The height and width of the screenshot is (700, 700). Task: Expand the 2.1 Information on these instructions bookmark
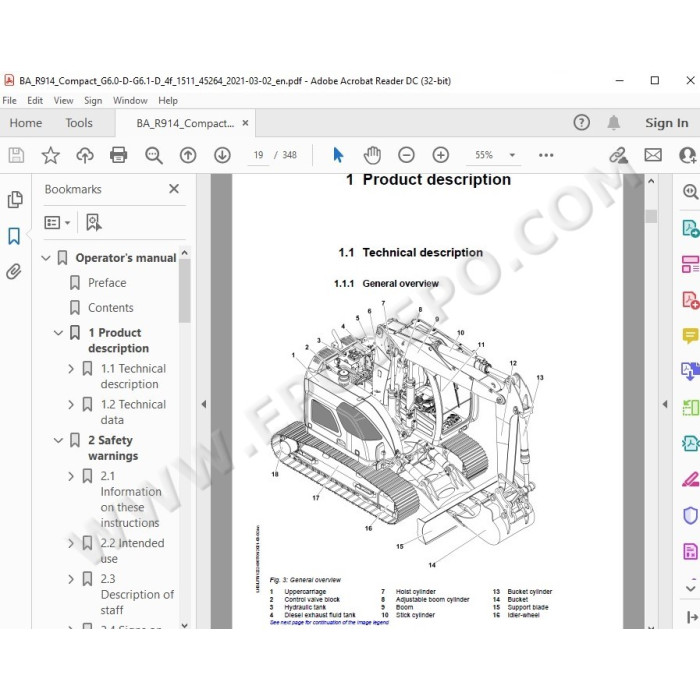pyautogui.click(x=71, y=476)
